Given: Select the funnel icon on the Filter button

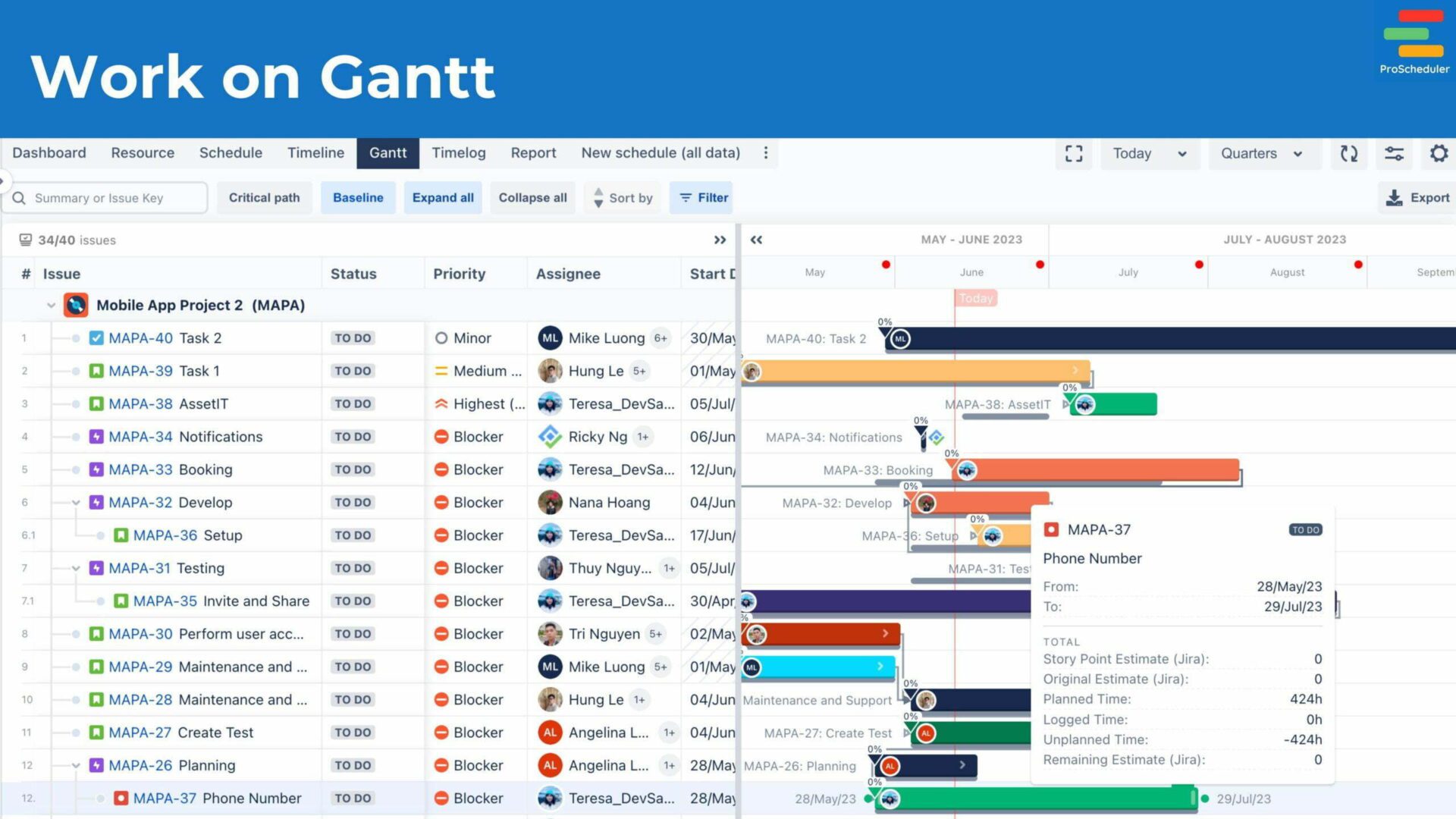Looking at the screenshot, I should 685,197.
